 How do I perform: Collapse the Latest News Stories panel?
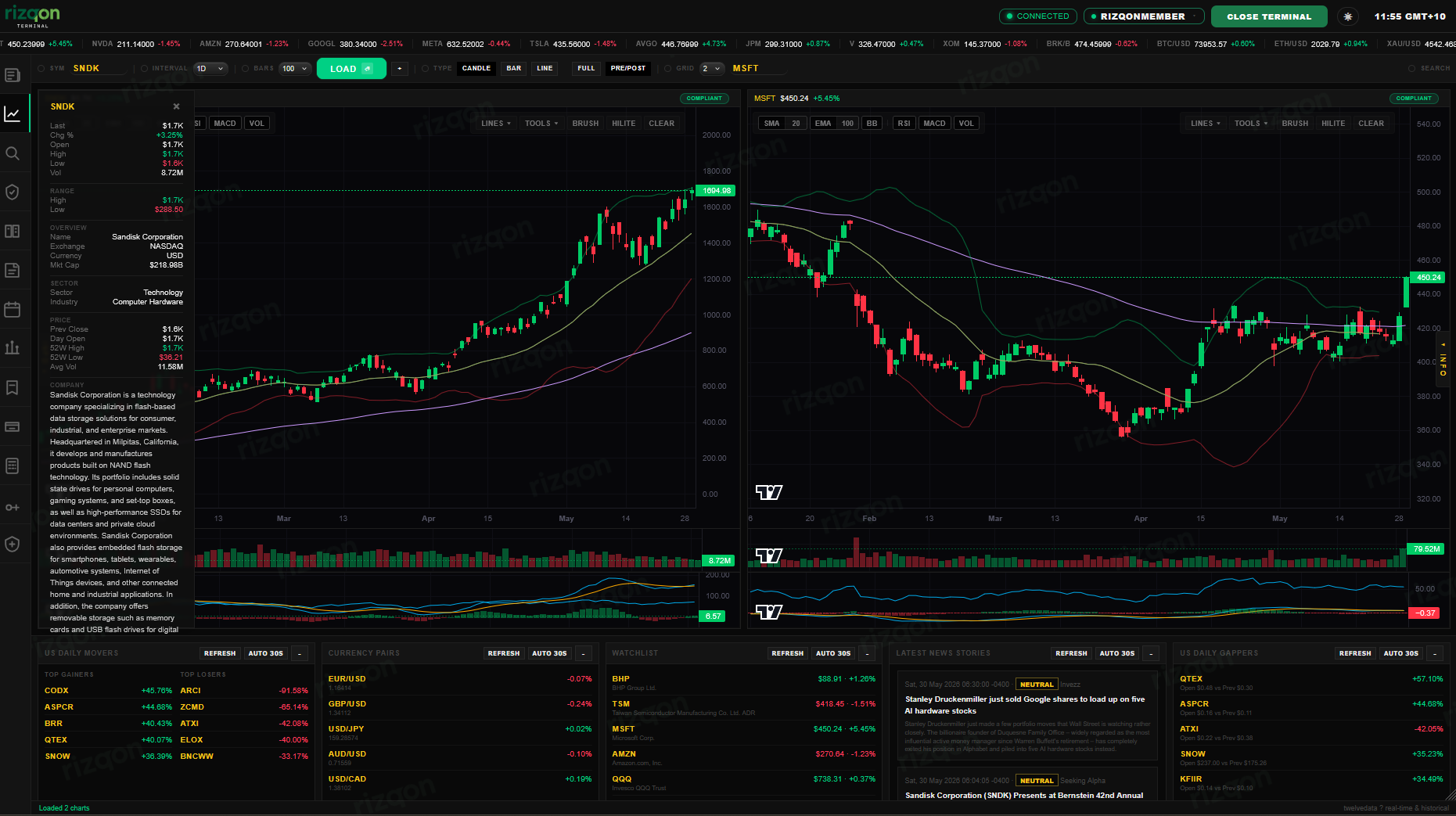1152,653
